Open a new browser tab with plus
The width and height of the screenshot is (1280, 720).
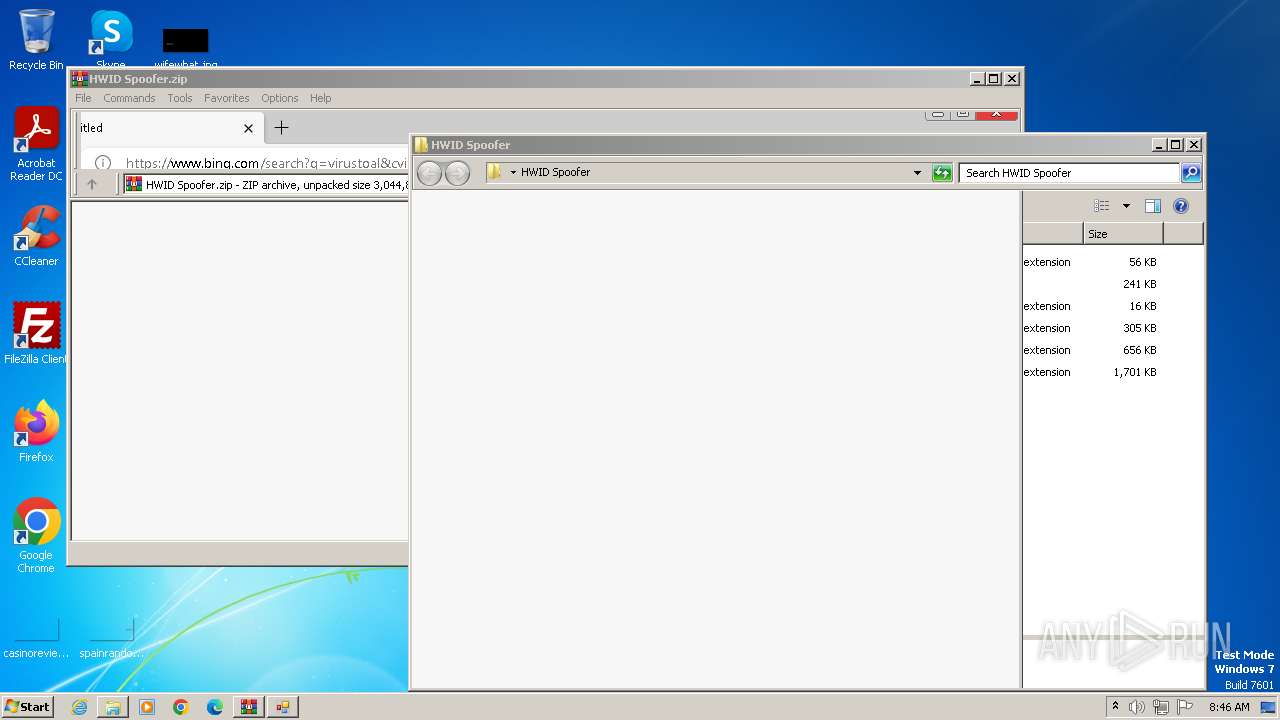(x=281, y=127)
